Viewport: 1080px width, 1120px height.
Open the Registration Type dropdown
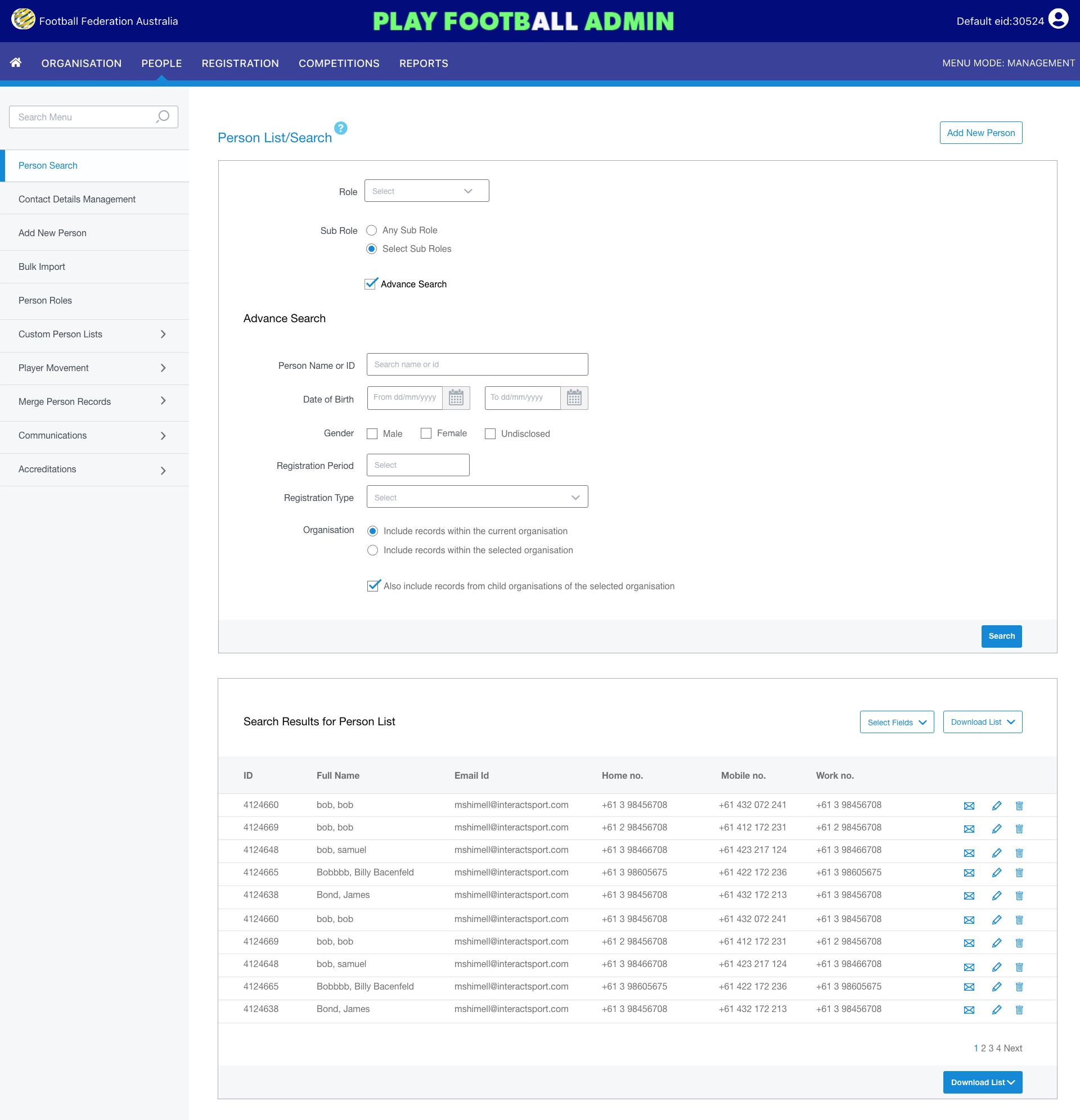[x=477, y=497]
